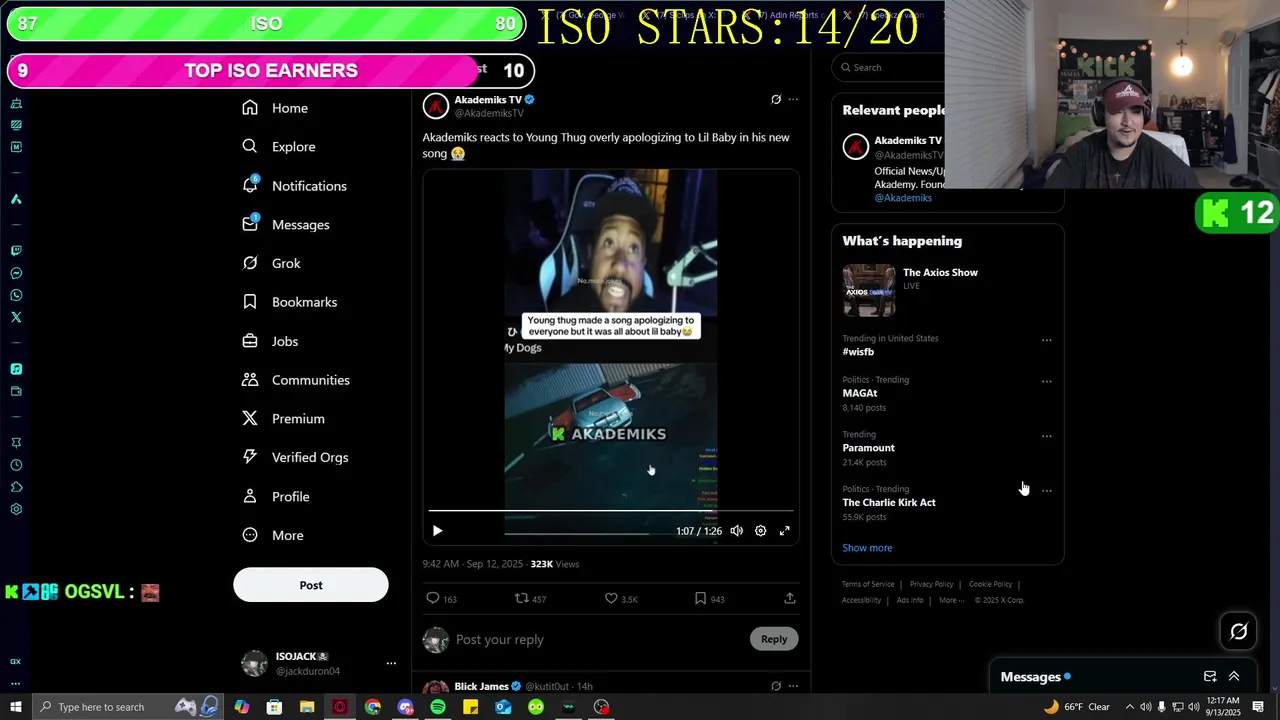Open history clock icon in browser sidebar

pos(16,465)
